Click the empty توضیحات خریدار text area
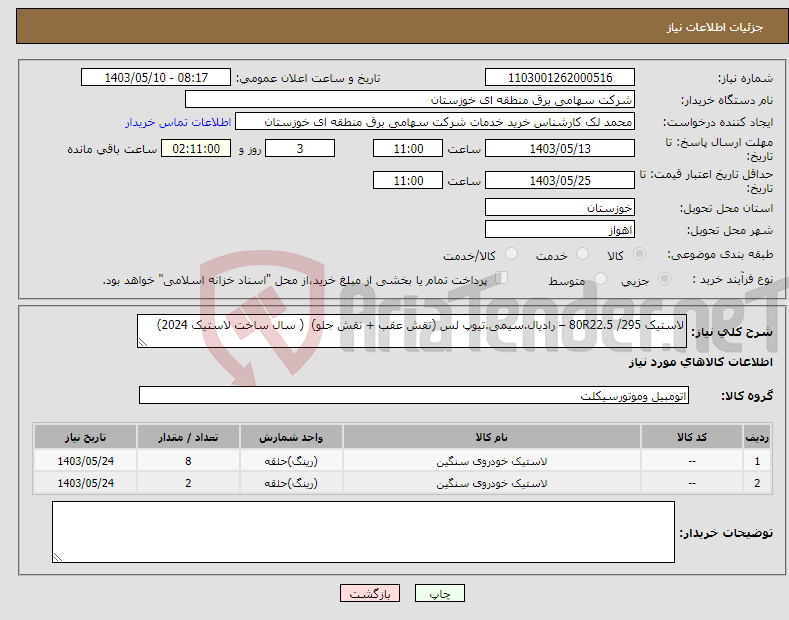 pos(363,532)
